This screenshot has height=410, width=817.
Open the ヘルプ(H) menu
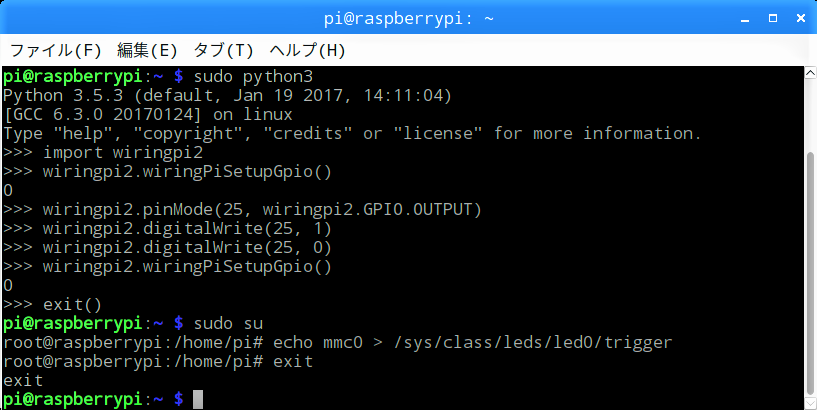pos(307,51)
